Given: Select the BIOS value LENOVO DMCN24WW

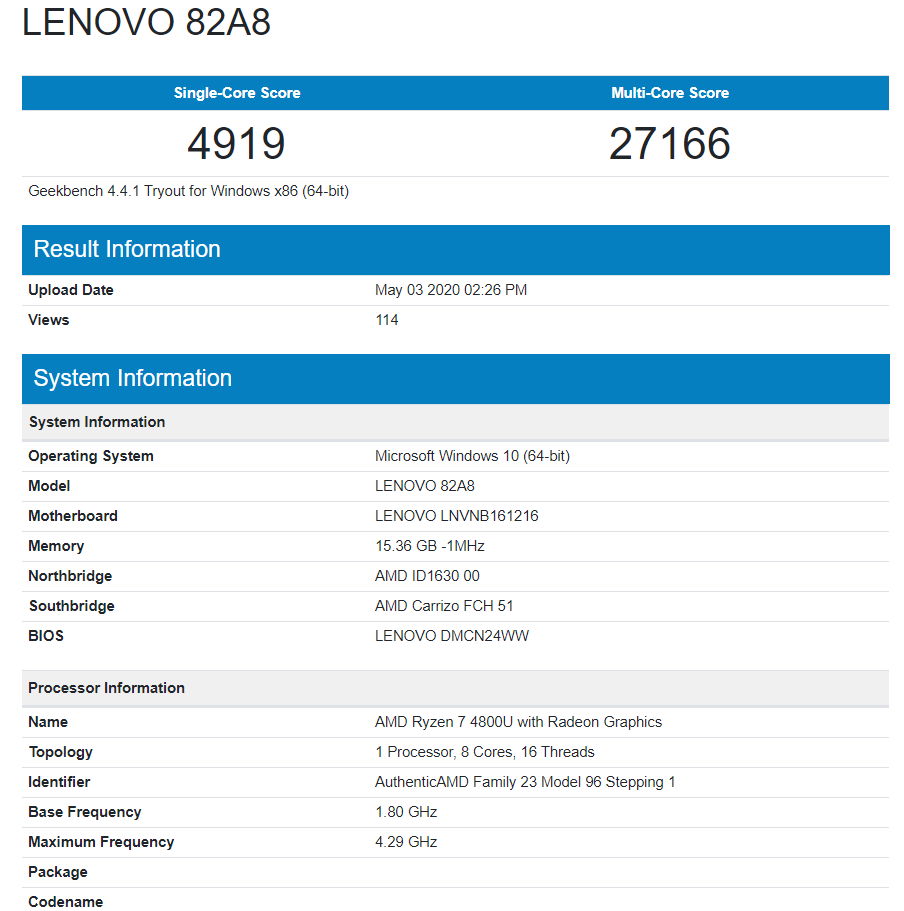Looking at the screenshot, I should (452, 636).
